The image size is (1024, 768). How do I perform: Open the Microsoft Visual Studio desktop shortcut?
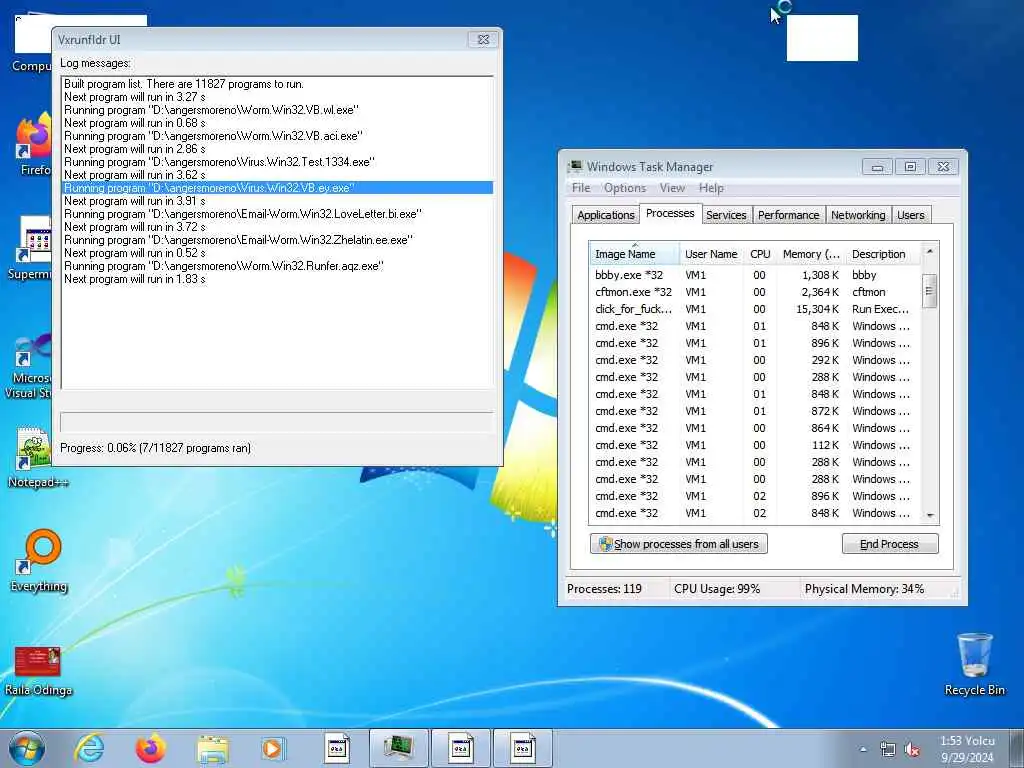[29, 366]
